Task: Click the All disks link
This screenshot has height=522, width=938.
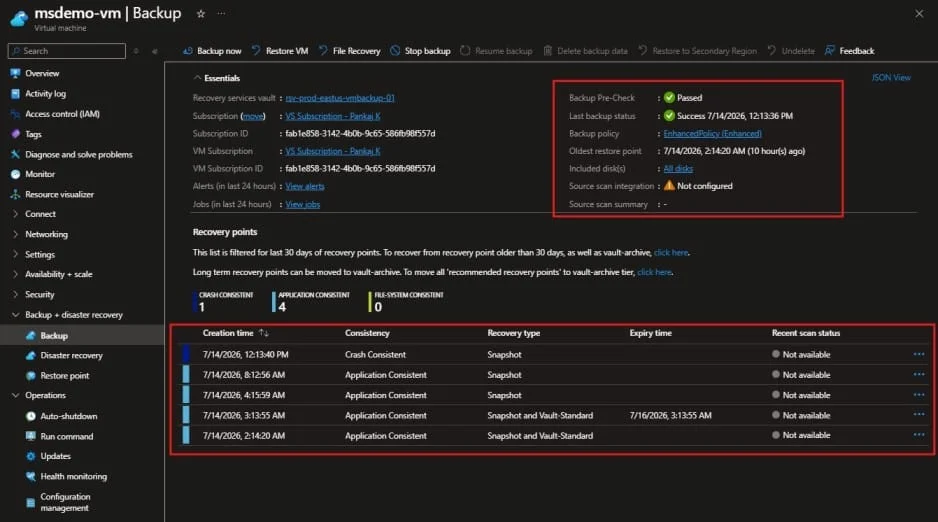Action: click(678, 169)
